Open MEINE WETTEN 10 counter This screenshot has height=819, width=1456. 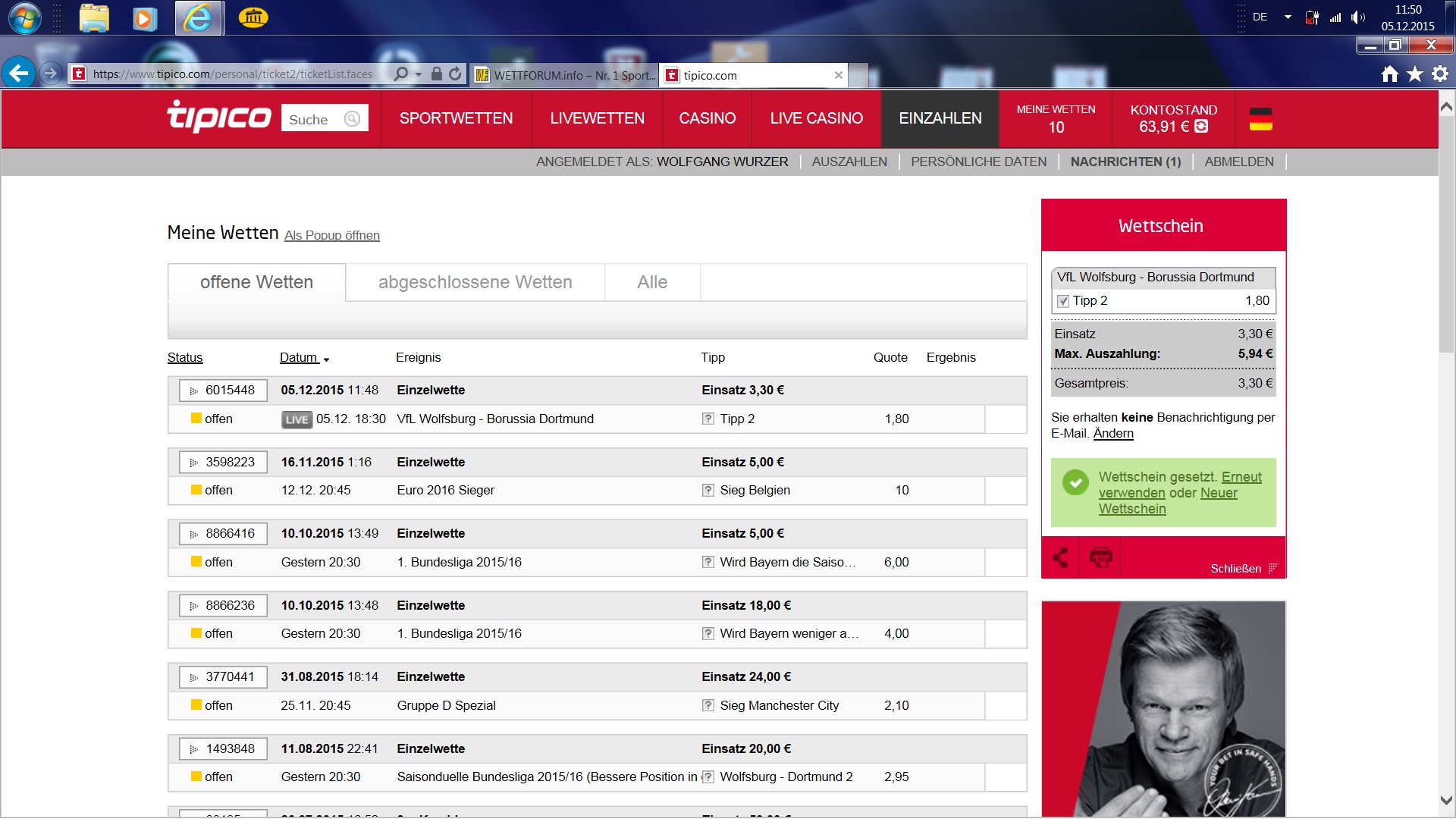[1056, 118]
